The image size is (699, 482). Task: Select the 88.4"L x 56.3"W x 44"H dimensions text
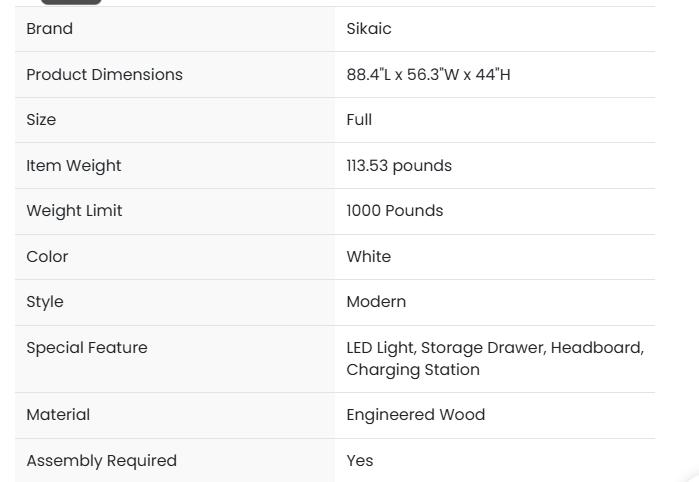[428, 75]
